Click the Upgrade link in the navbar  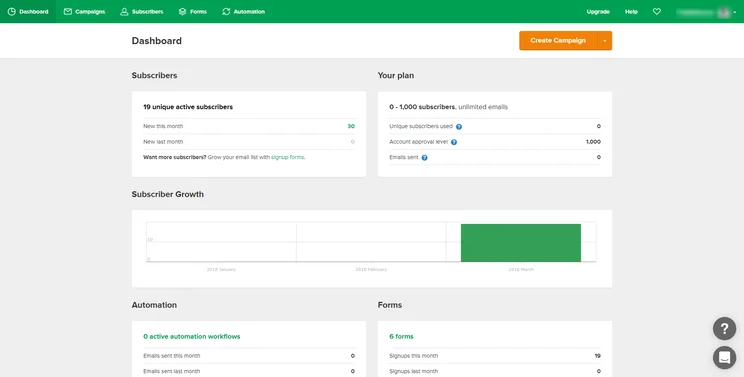click(x=598, y=11)
